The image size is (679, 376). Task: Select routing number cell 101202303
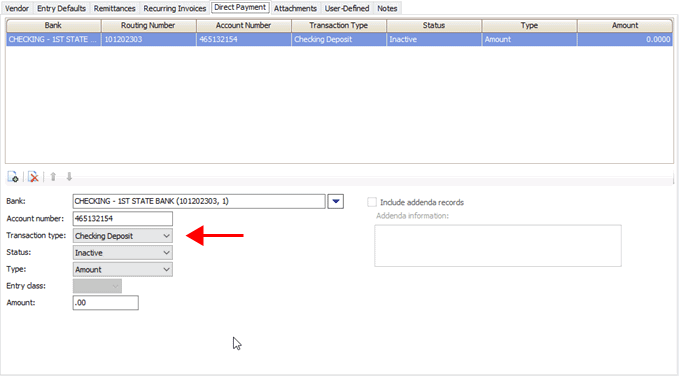pos(149,39)
